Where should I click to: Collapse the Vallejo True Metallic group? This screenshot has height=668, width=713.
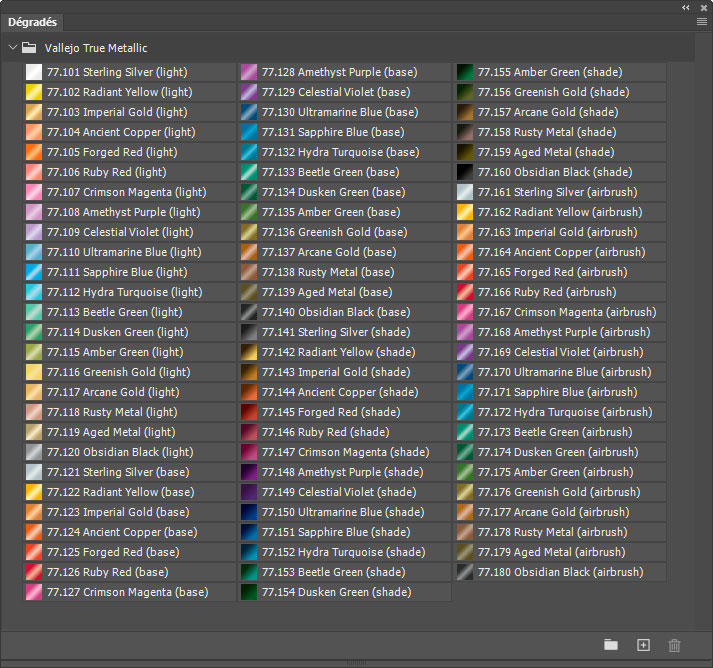[x=12, y=47]
